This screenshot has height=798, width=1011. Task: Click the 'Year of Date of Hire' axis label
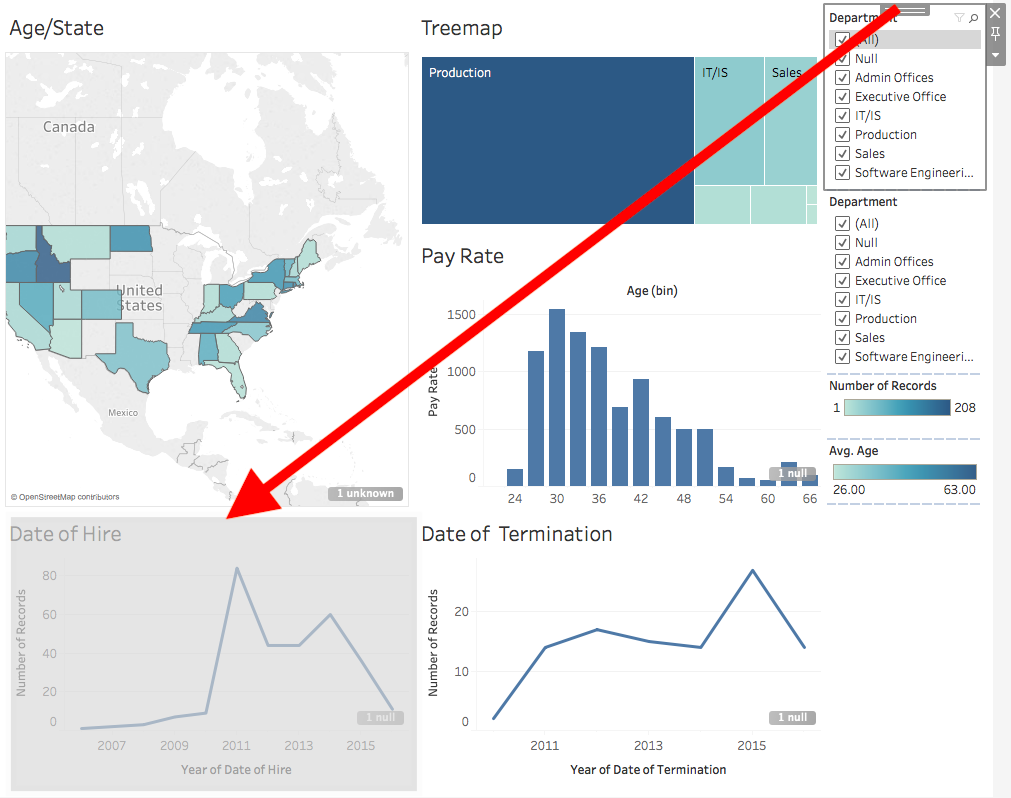pyautogui.click(x=236, y=770)
